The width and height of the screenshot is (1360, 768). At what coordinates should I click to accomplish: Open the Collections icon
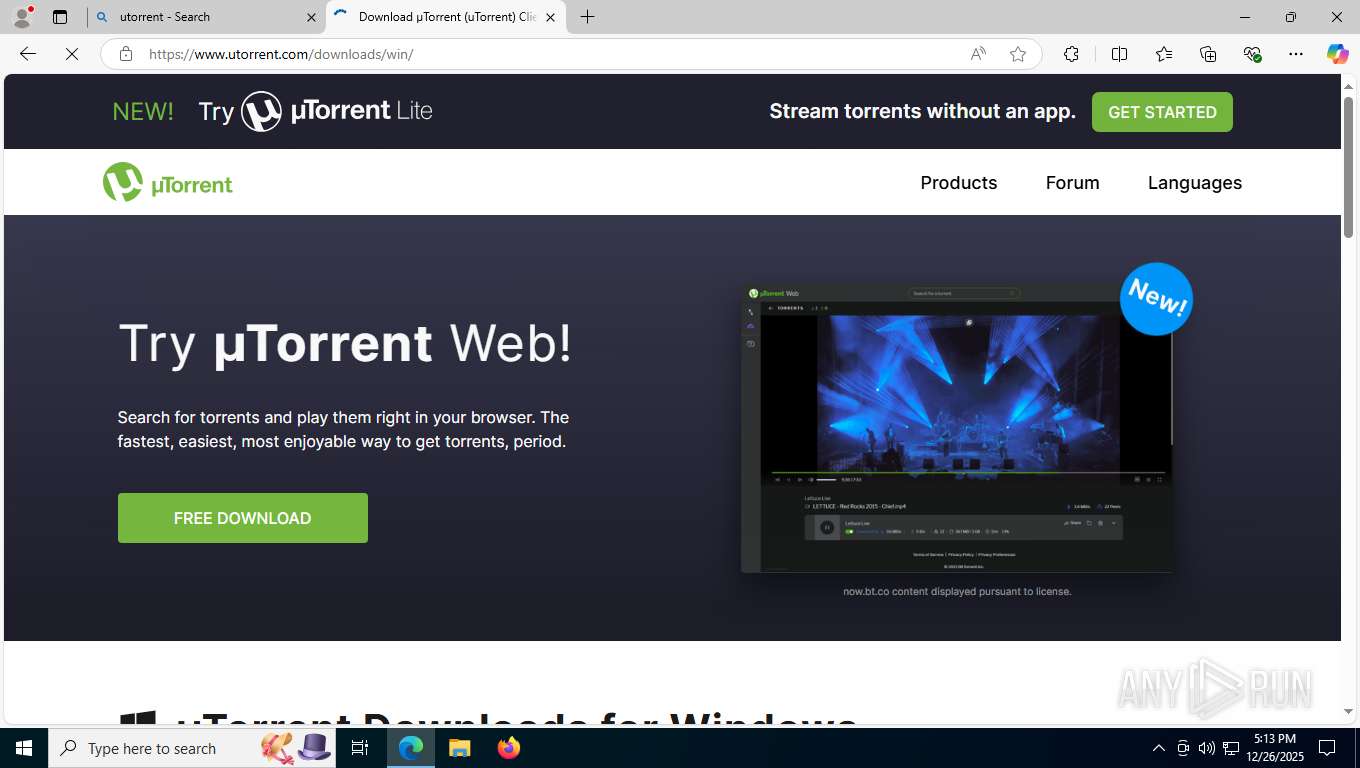pyautogui.click(x=1208, y=54)
